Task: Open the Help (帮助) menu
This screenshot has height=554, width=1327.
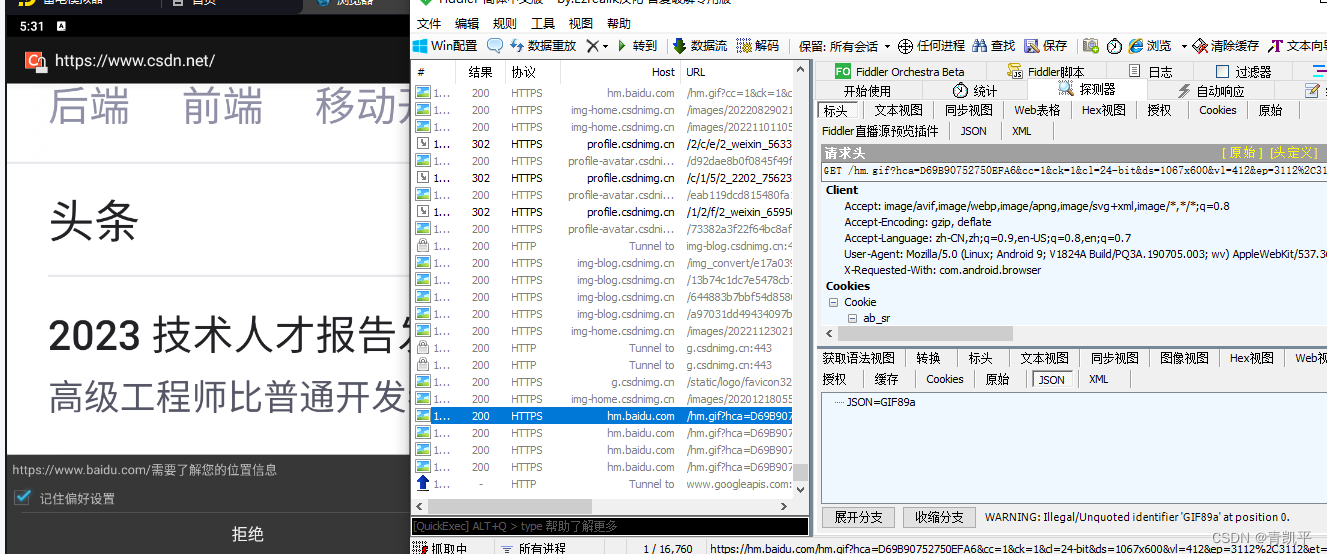Action: [x=619, y=24]
